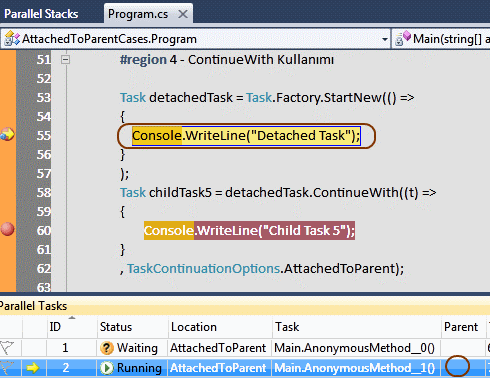Click the Running status icon for task 2
Viewport: 490px width, 378px height.
coord(107,368)
